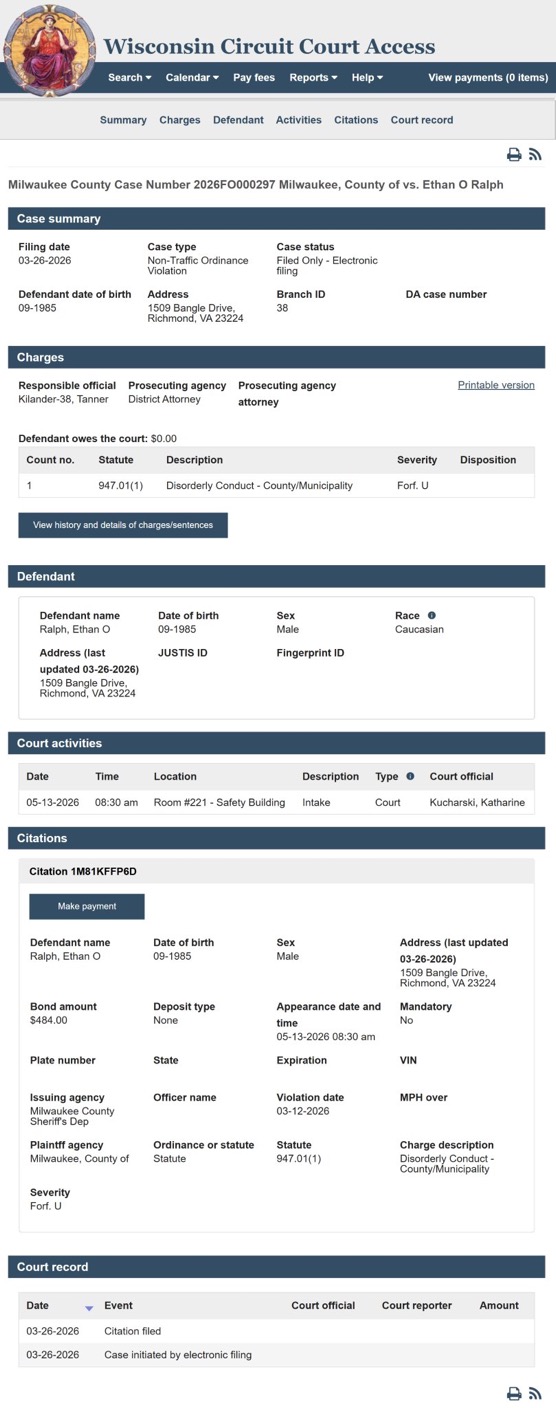556x1408 pixels.
Task: Click the bottom RSS feed icon
Action: pos(535,1393)
